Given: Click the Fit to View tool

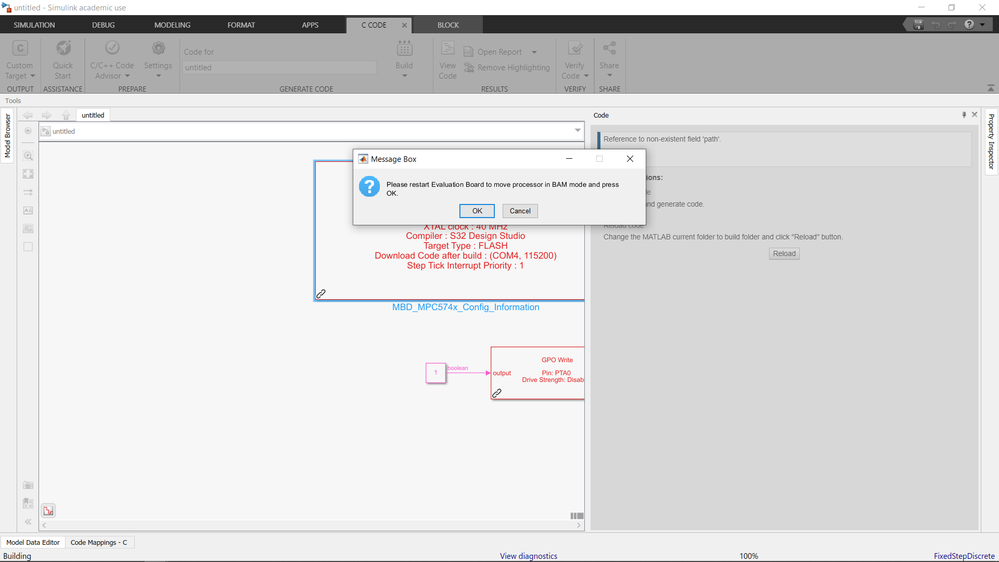Looking at the screenshot, I should coord(28,174).
